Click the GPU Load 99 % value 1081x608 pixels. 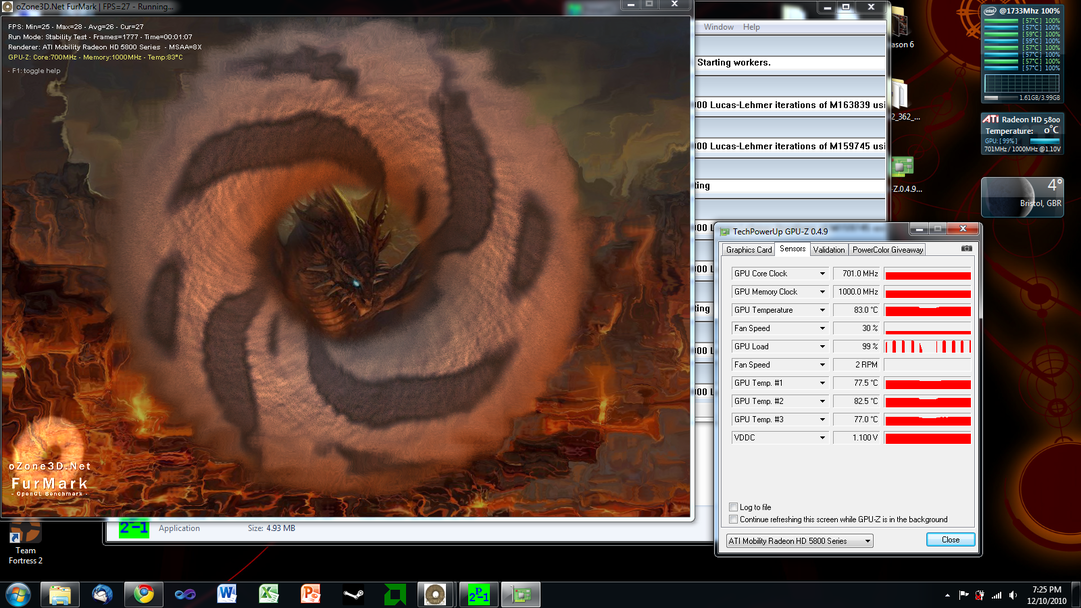(x=857, y=347)
